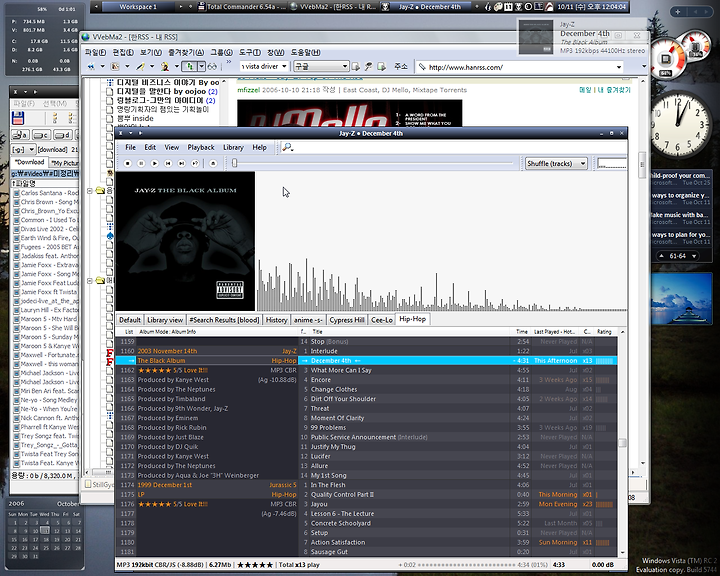This screenshot has height=576, width=720.
Task: Click the floppy disk icon in Total Commander
Action: (18, 118)
